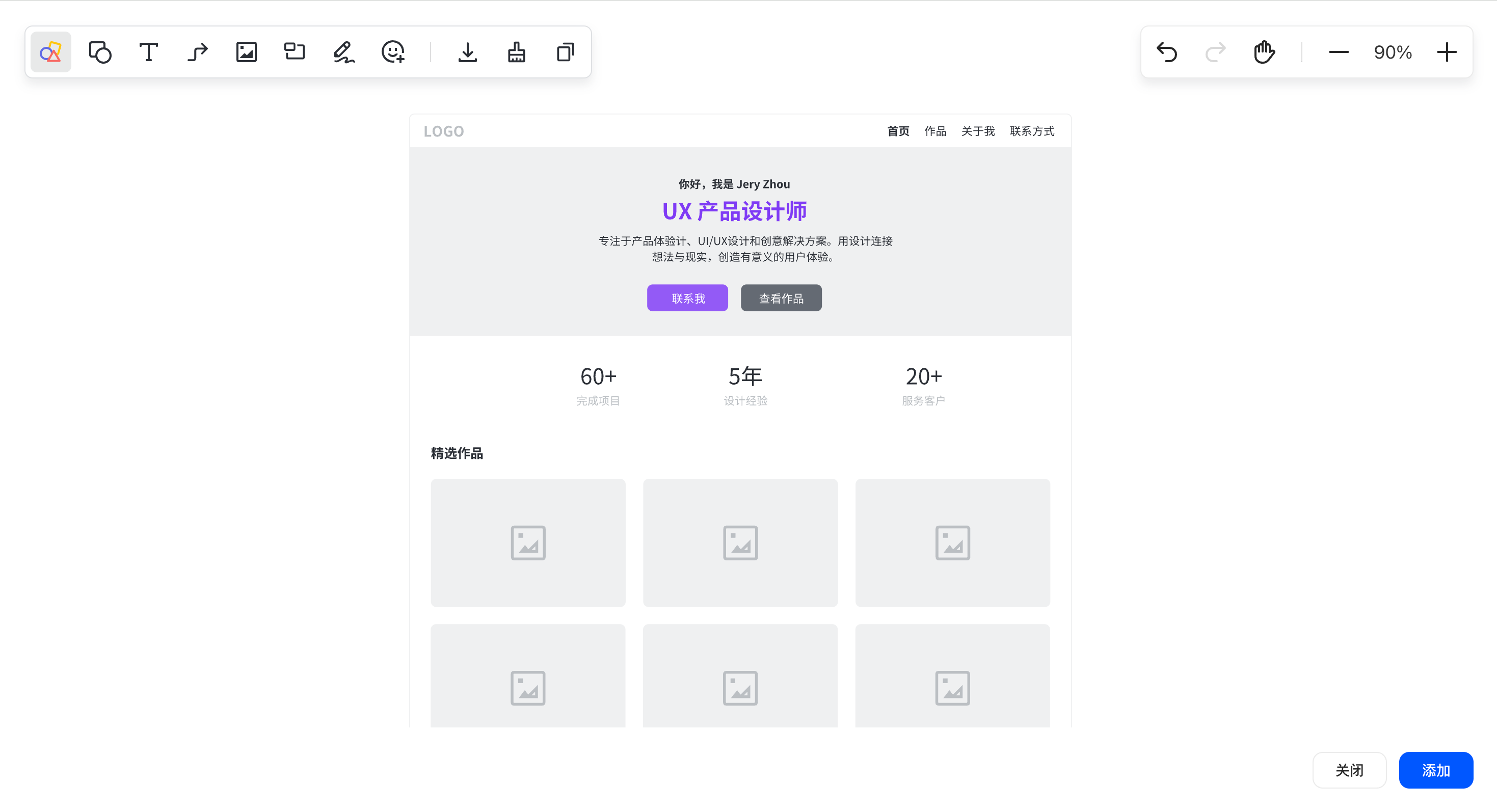This screenshot has height=812, width=1497.
Task: Choose the freehand pen tool
Action: click(343, 52)
